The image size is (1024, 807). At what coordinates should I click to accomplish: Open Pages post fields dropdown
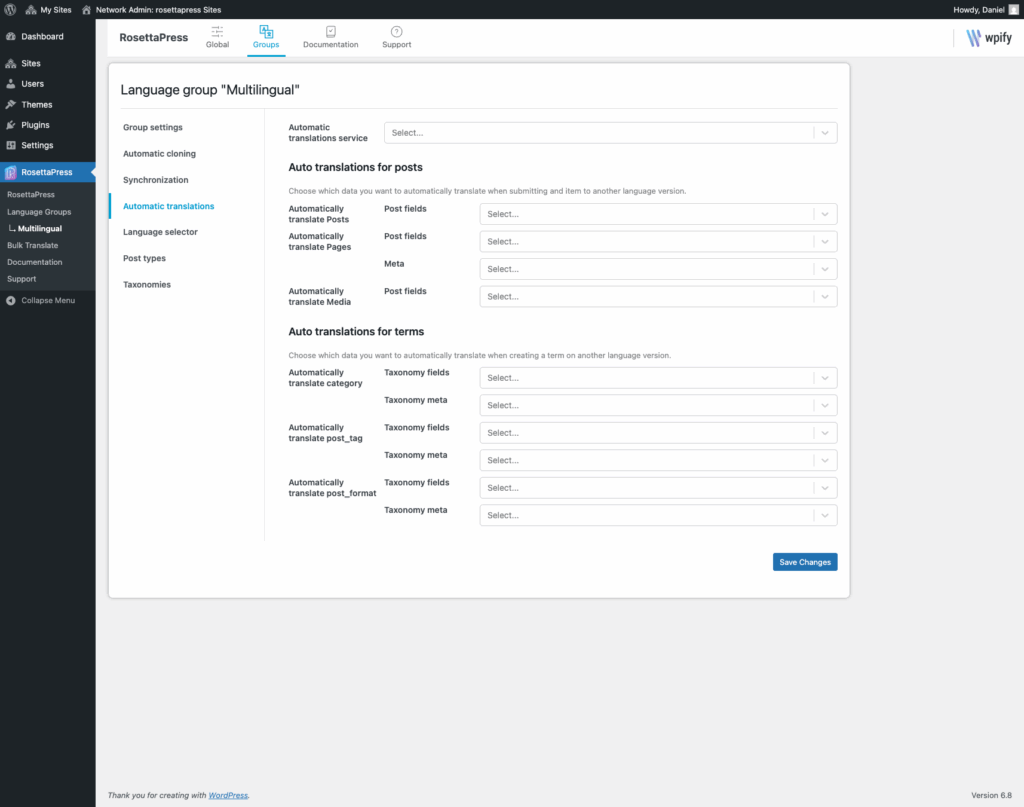pos(658,242)
